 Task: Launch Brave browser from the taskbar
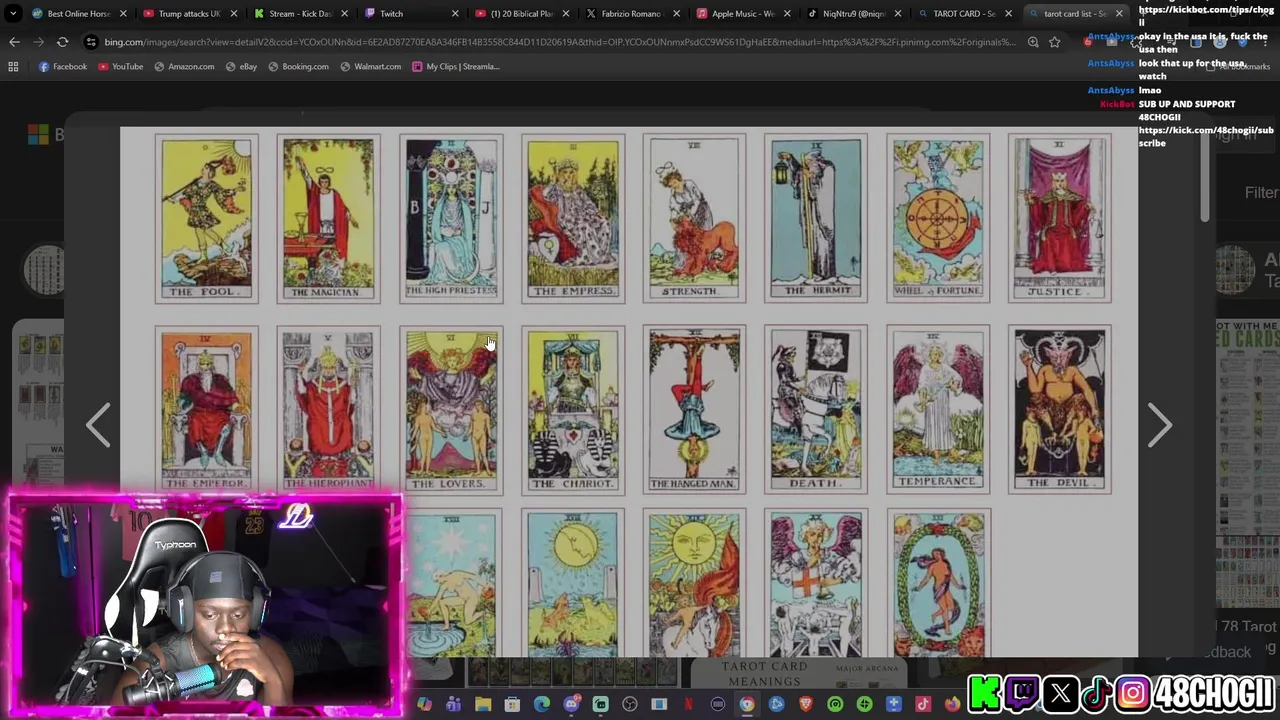806,704
